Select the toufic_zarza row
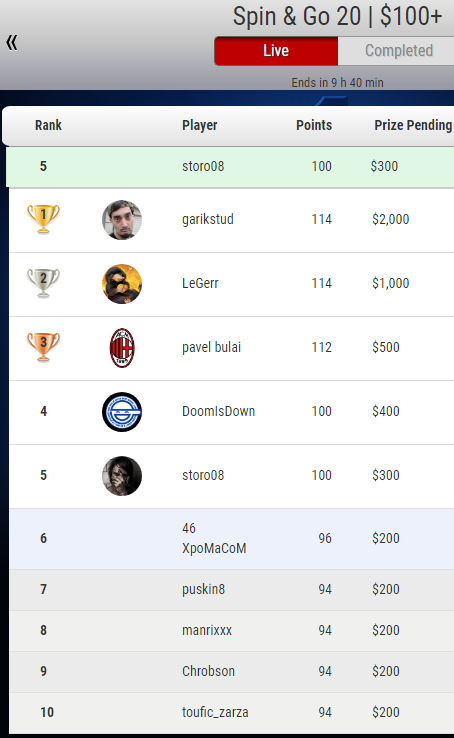Screen dimensions: 454x738 tap(231, 713)
